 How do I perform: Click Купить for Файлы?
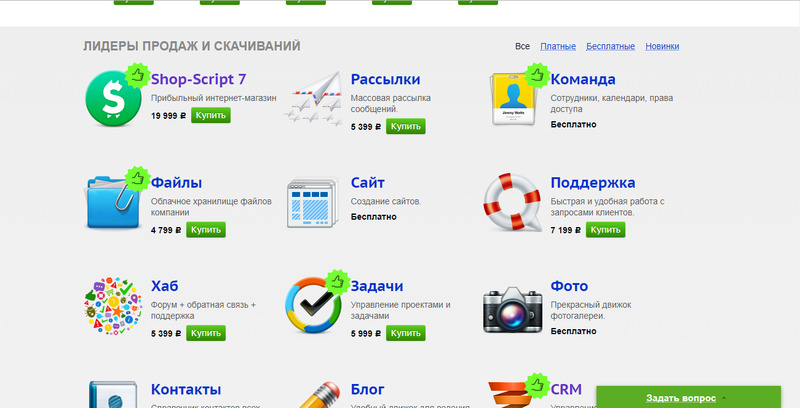[206, 230]
